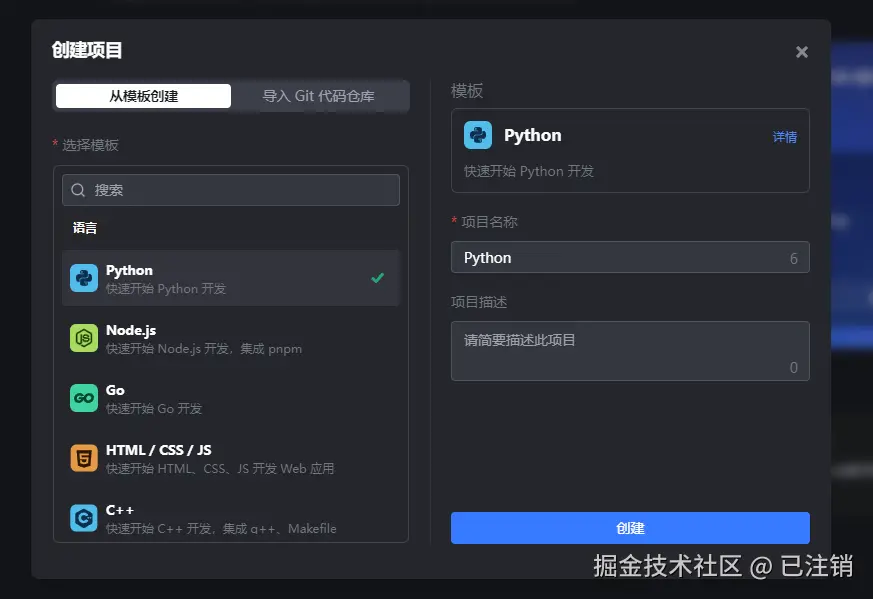Click description 快速开始 HTML、CSS、JS 开发 Web 应用

220,469
